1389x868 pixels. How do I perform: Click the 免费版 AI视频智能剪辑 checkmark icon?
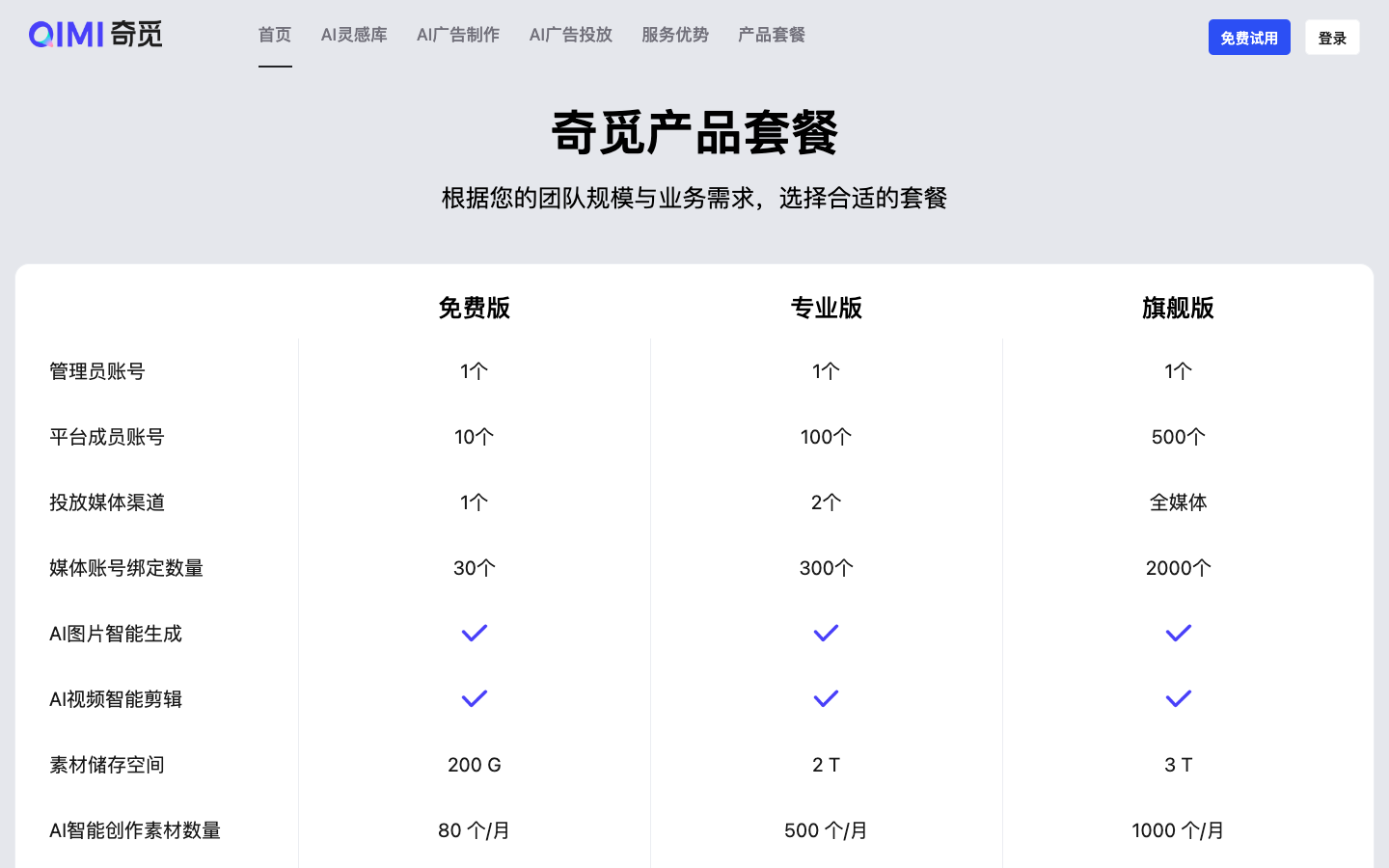(474, 698)
